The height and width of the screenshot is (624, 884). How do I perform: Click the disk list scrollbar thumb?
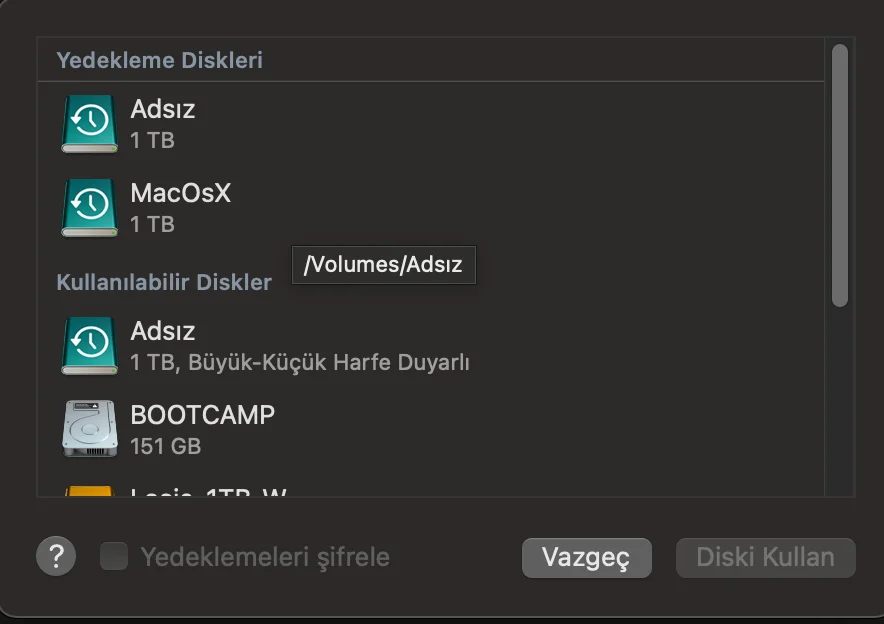tap(839, 175)
